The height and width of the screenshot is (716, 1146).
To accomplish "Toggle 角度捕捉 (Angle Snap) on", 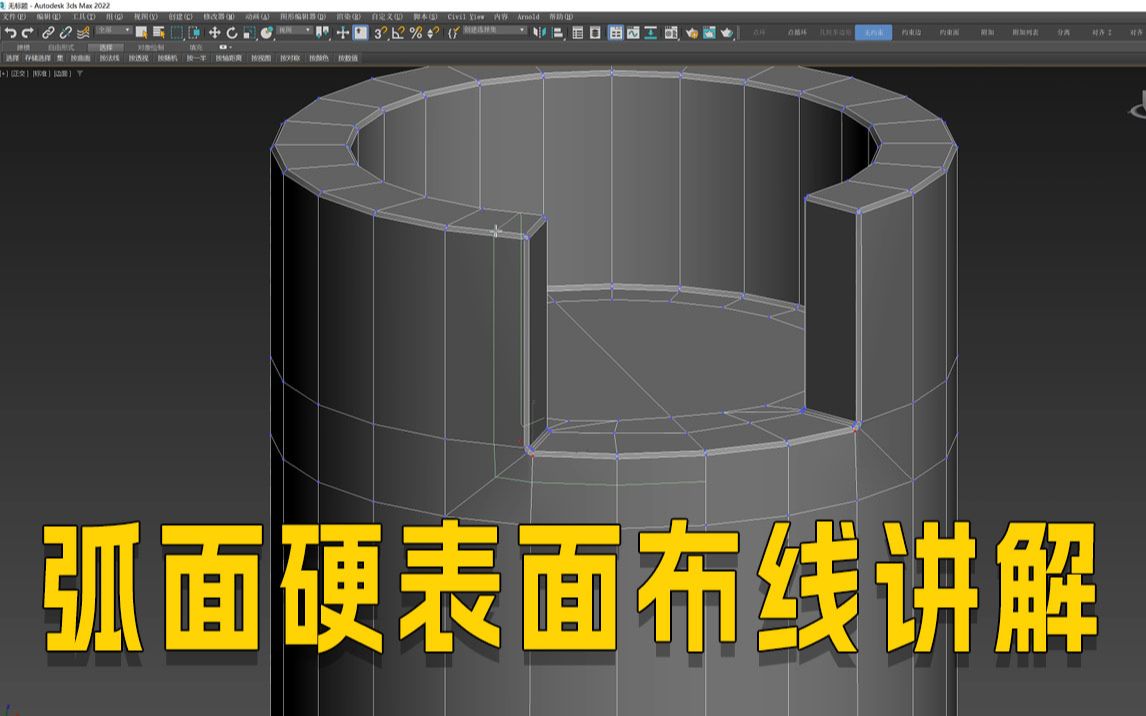I will 397,33.
